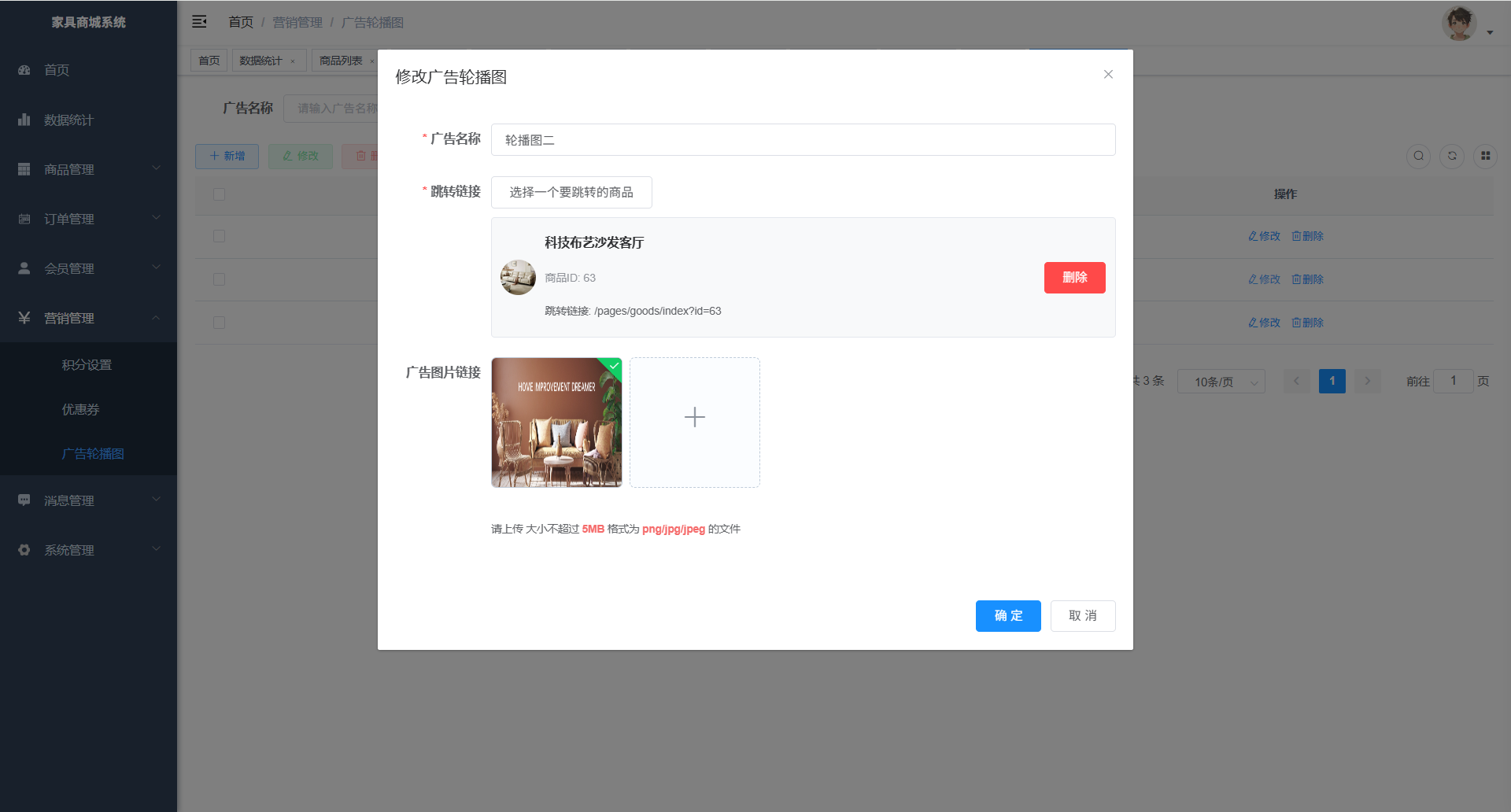Switch to the 数据统计 tab
Image resolution: width=1511 pixels, height=812 pixels.
pos(260,61)
